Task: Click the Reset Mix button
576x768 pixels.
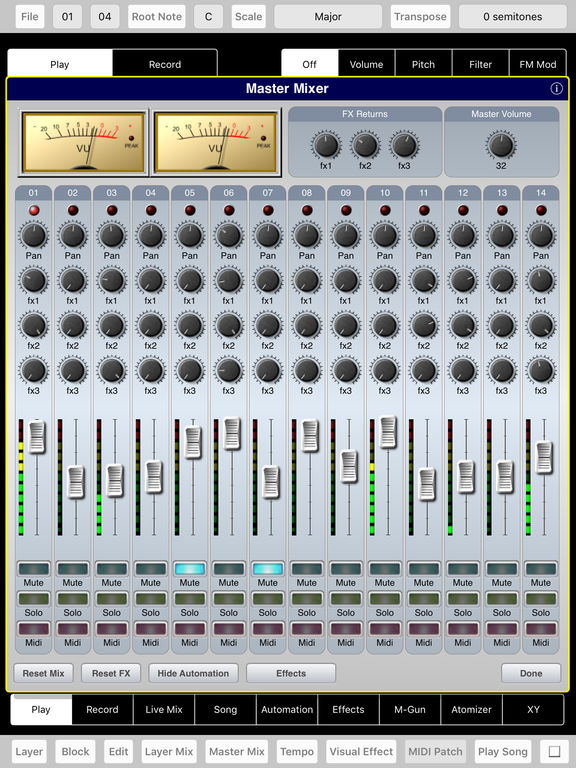Action: point(43,673)
